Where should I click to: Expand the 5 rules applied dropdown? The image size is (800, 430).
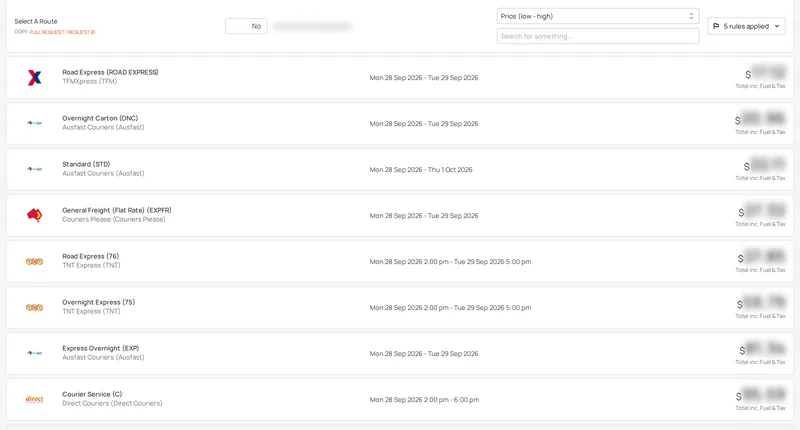coord(746,26)
